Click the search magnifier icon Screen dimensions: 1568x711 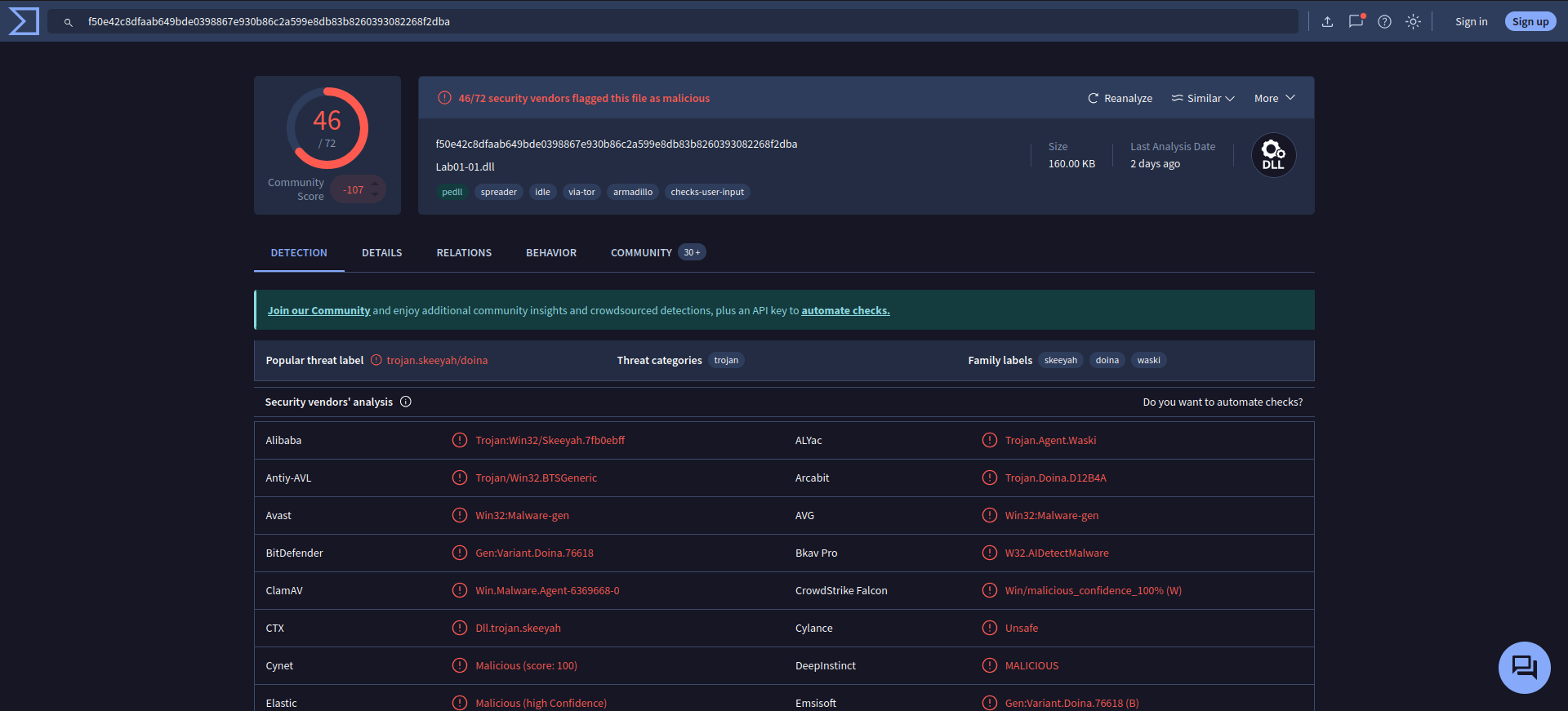(69, 22)
